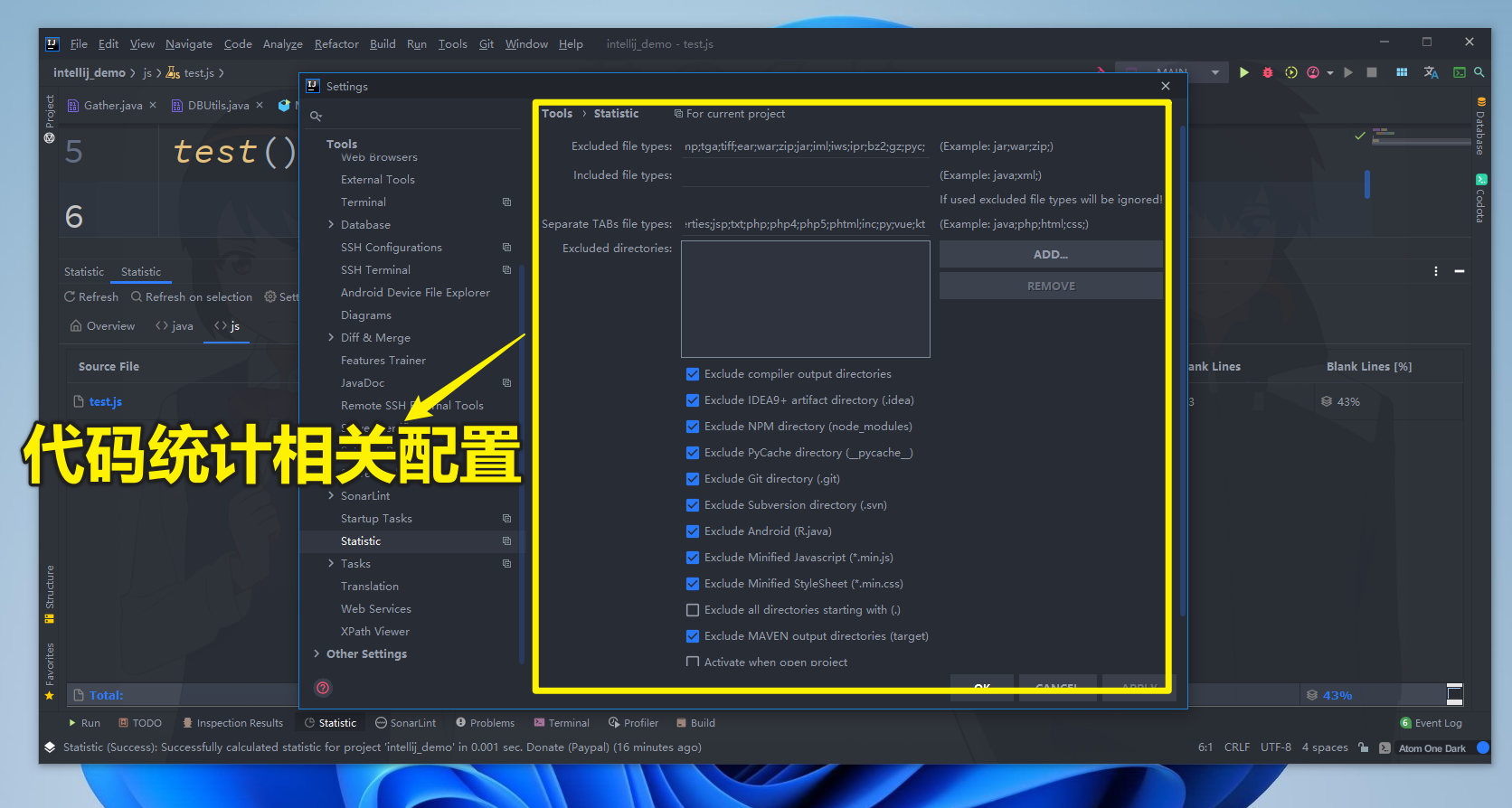Enable Exclude all directories starting with (.)
The height and width of the screenshot is (808, 1512).
[x=693, y=610]
